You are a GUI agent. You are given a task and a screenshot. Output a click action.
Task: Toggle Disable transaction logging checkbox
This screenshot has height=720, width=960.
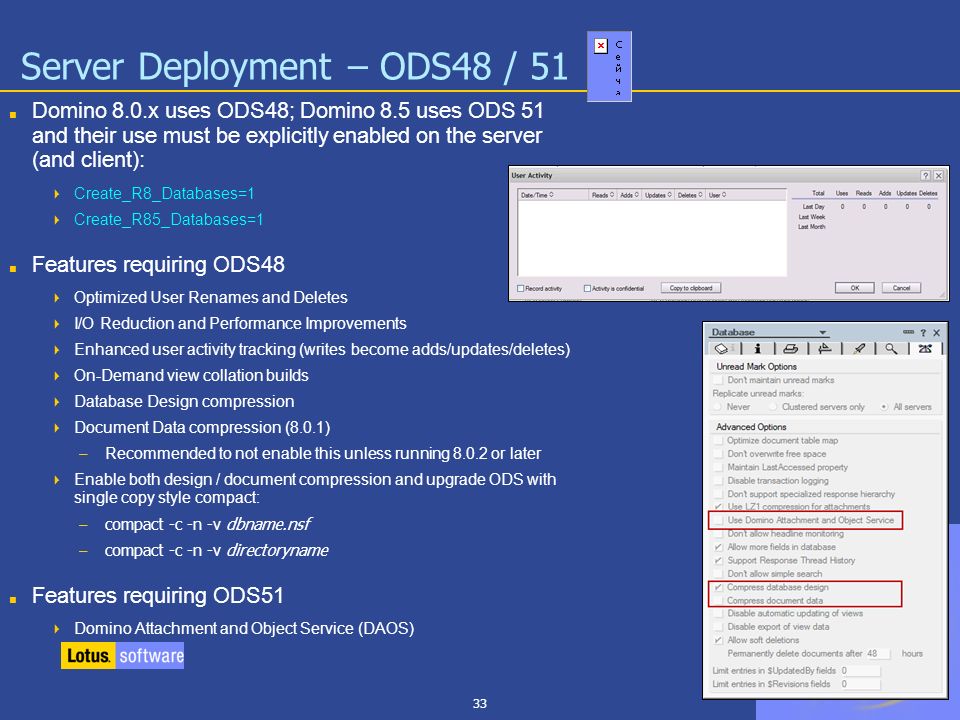719,481
